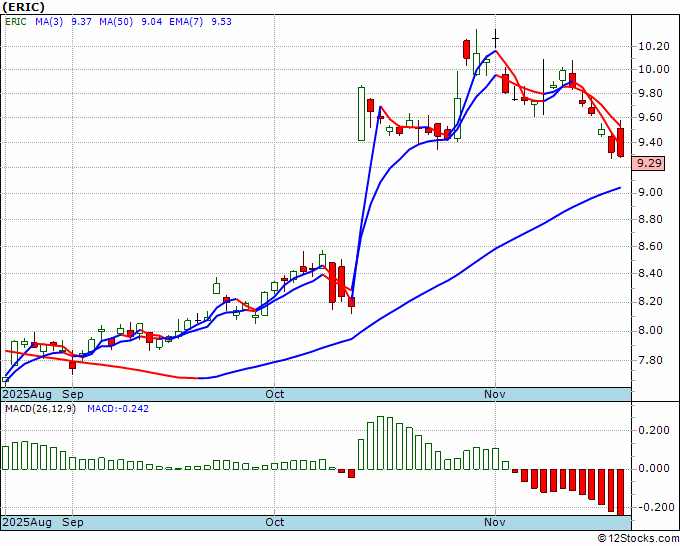Click the 9.00 price axis label
680x546 pixels.
650,192
